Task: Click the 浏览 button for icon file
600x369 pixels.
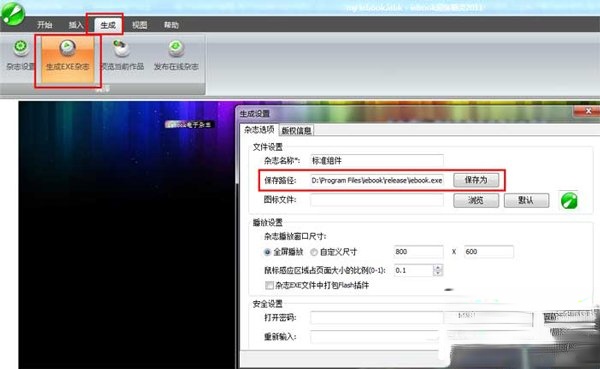Action: click(476, 200)
